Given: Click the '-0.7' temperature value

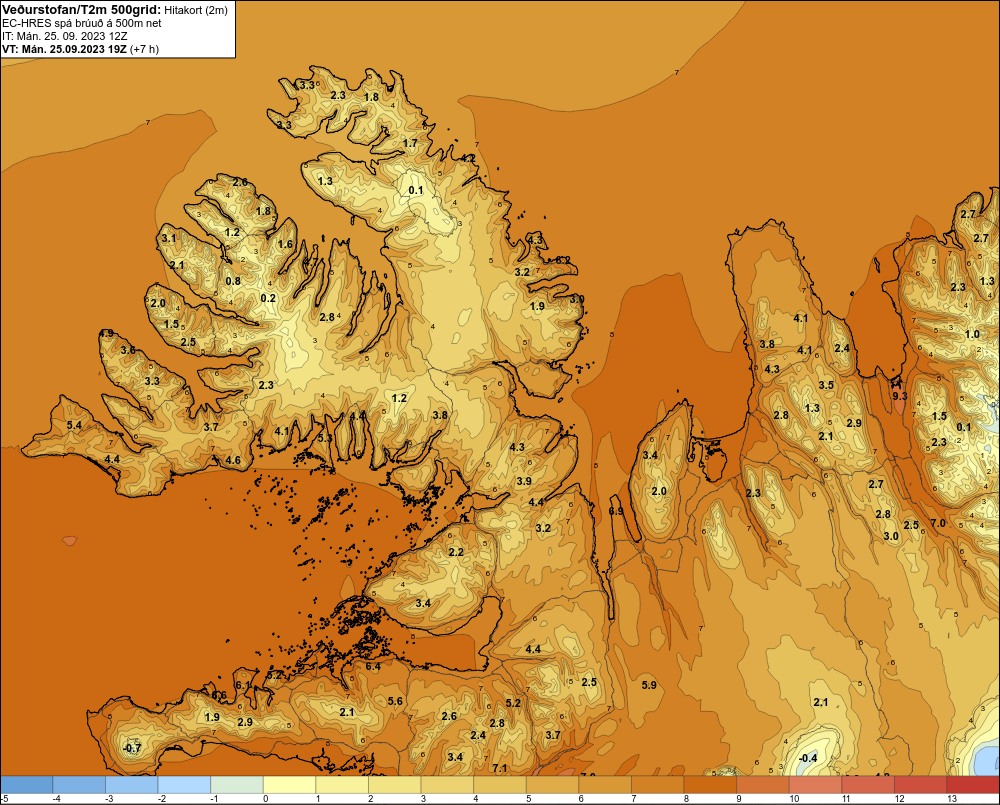Looking at the screenshot, I should [x=132, y=748].
